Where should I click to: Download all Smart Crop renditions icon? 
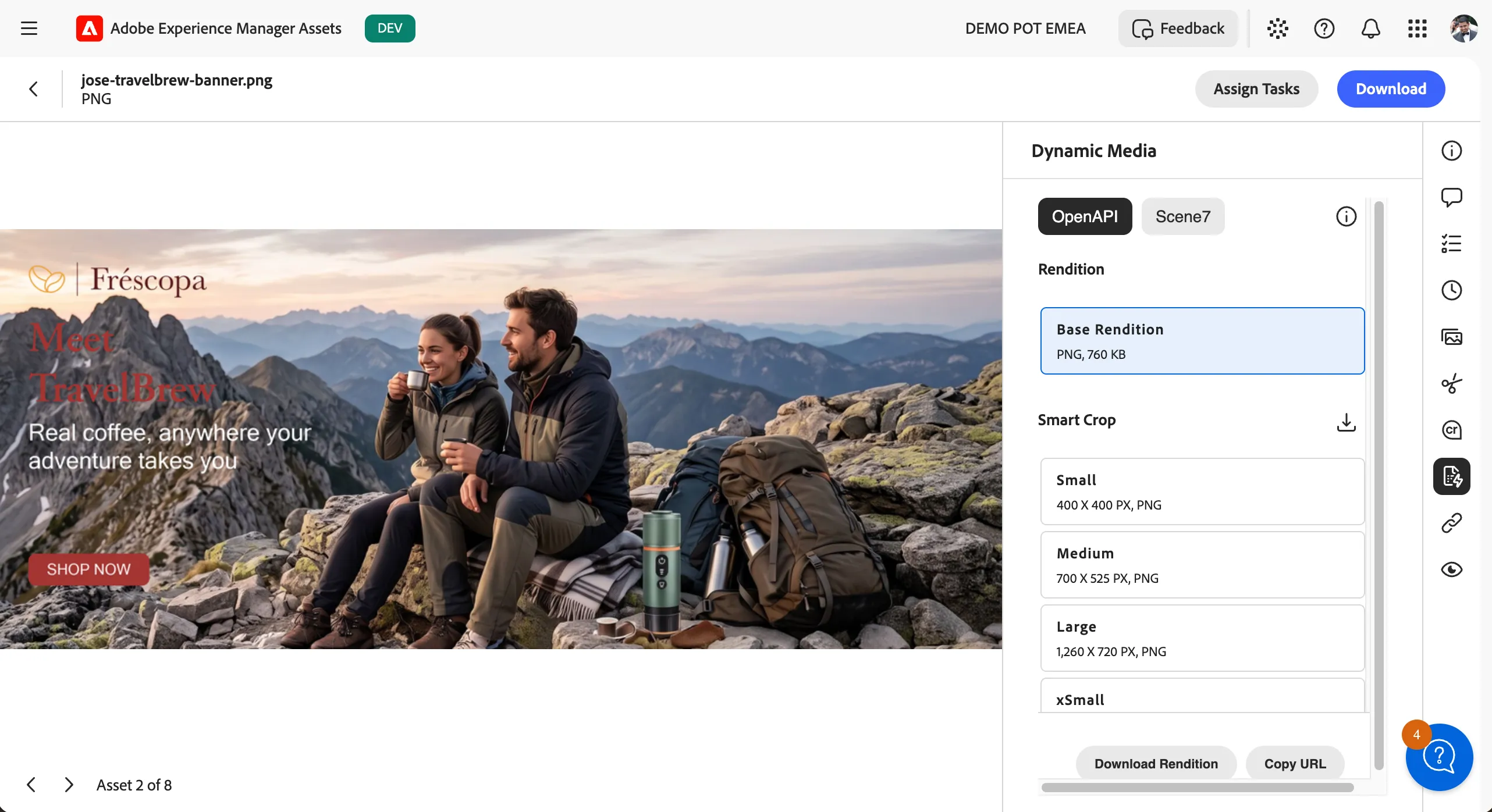[1346, 421]
